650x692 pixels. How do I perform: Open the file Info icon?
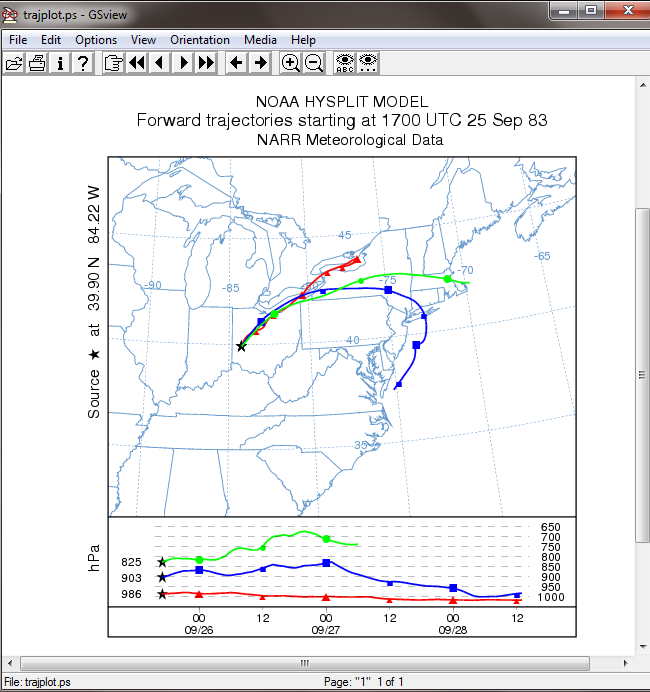pyautogui.click(x=60, y=63)
